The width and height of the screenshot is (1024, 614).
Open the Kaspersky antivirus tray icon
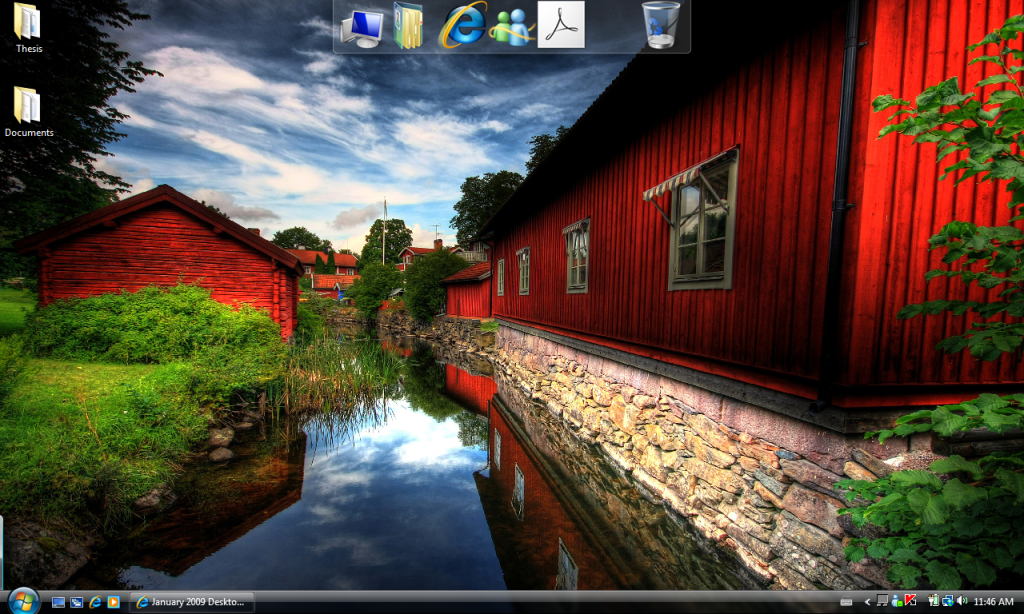910,600
